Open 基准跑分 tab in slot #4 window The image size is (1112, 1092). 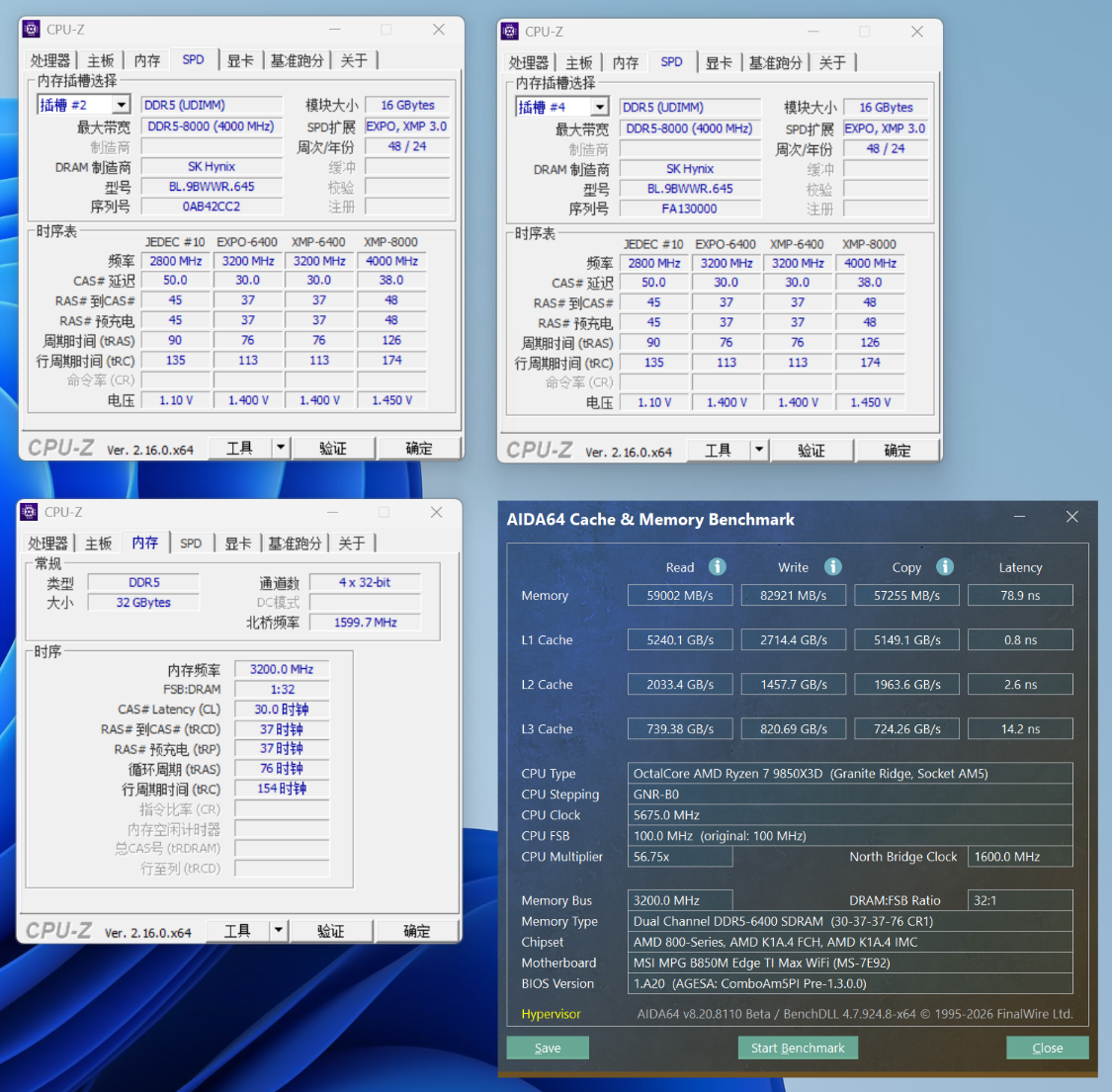coord(775,63)
